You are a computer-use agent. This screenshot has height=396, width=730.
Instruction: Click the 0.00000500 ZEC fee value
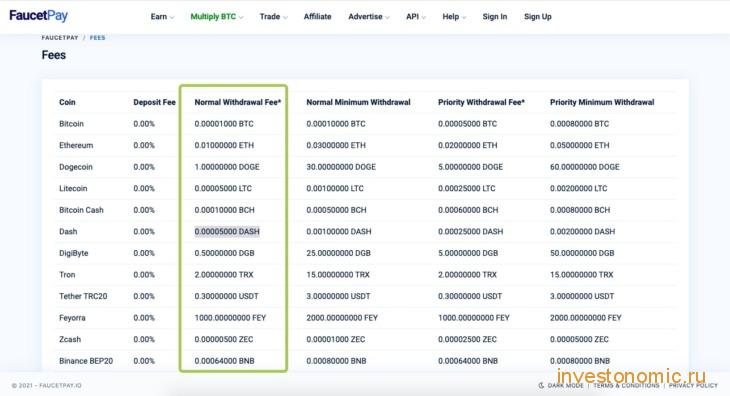(x=224, y=339)
